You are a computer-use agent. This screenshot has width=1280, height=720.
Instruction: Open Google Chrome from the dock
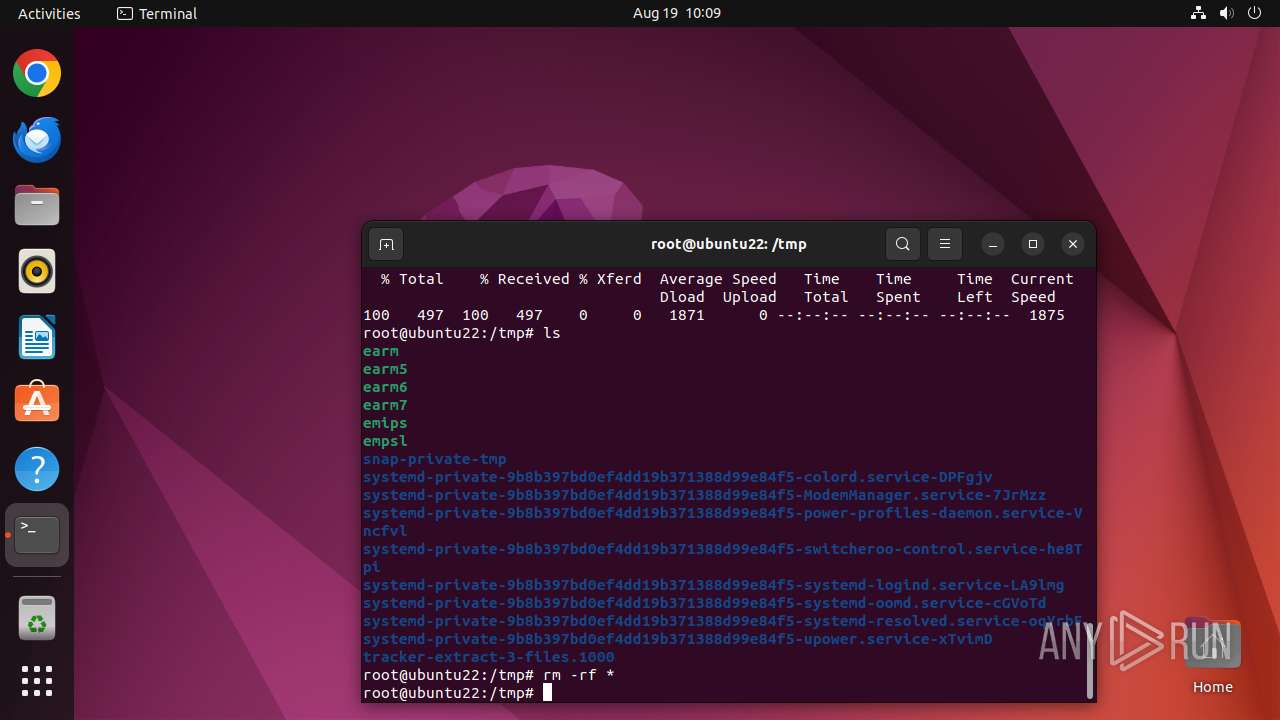point(37,74)
